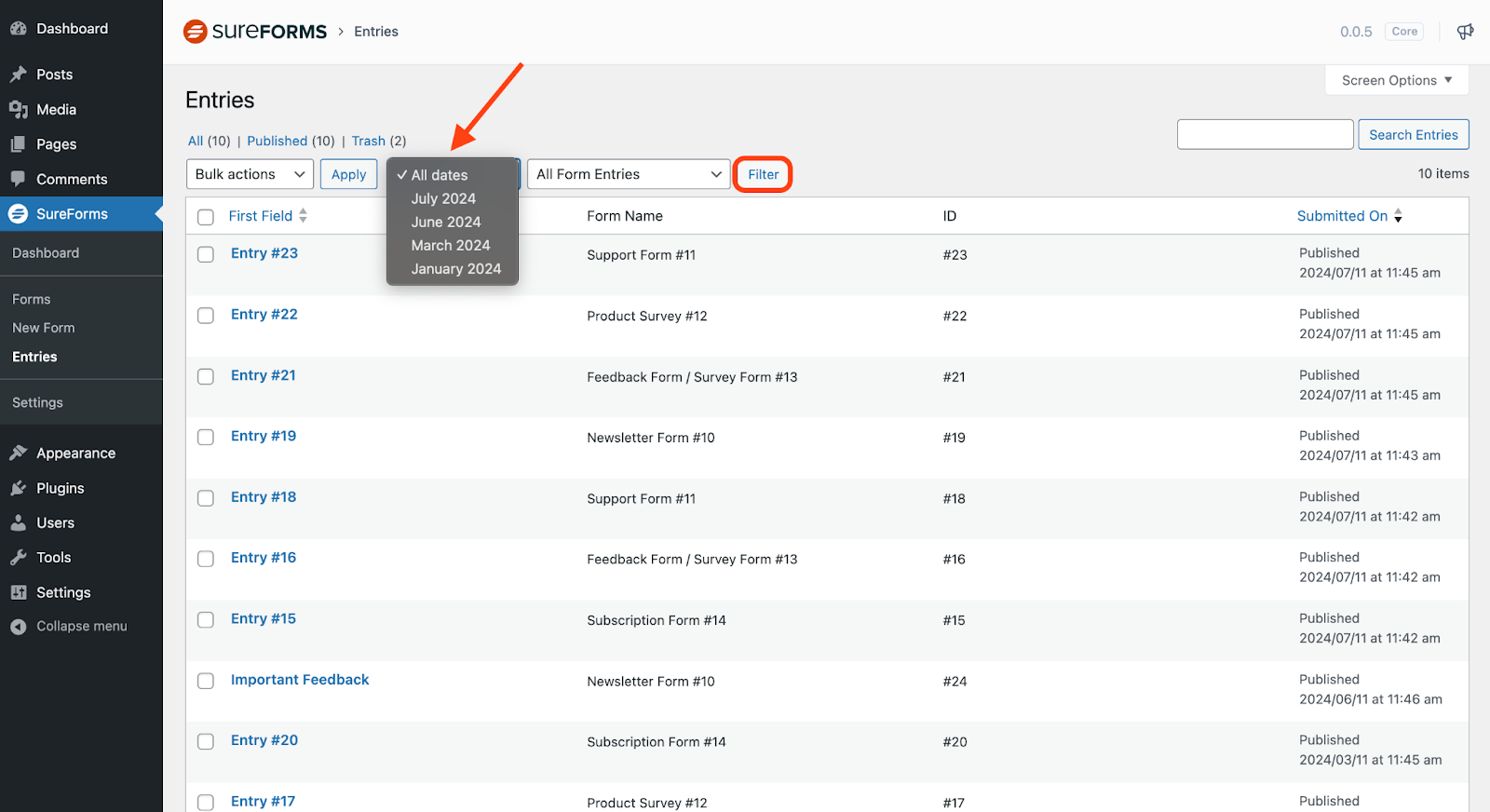Check the select-all entries checkbox

[206, 217]
